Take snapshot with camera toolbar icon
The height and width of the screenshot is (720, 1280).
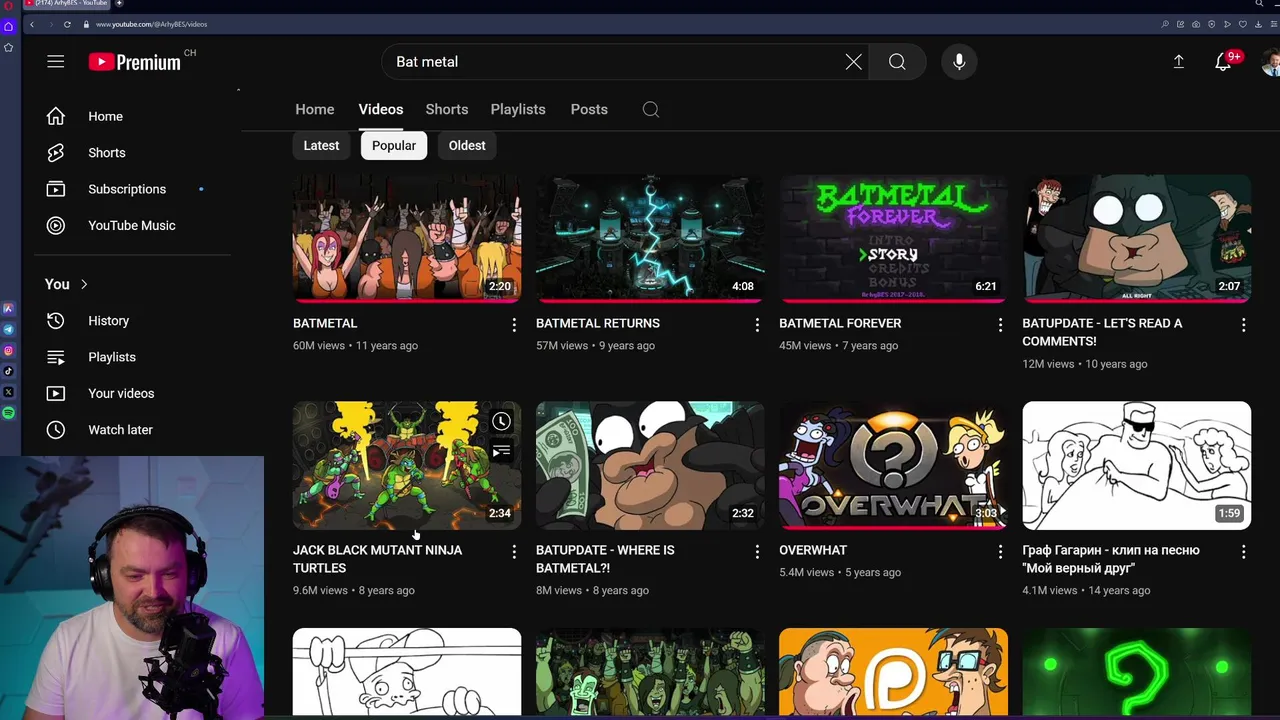point(1196,24)
